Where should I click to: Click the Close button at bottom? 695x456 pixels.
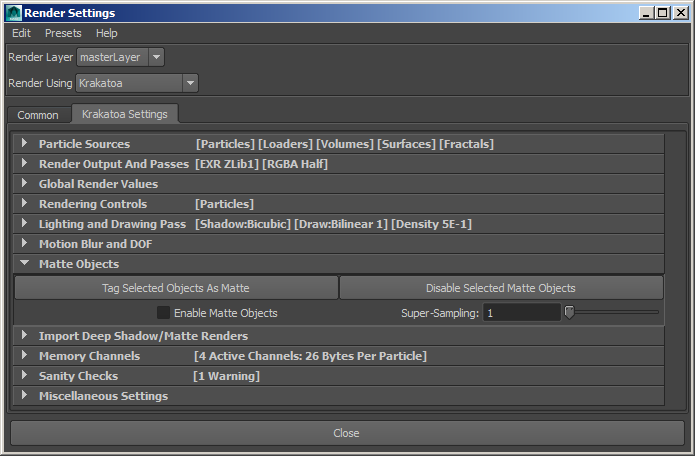[348, 433]
